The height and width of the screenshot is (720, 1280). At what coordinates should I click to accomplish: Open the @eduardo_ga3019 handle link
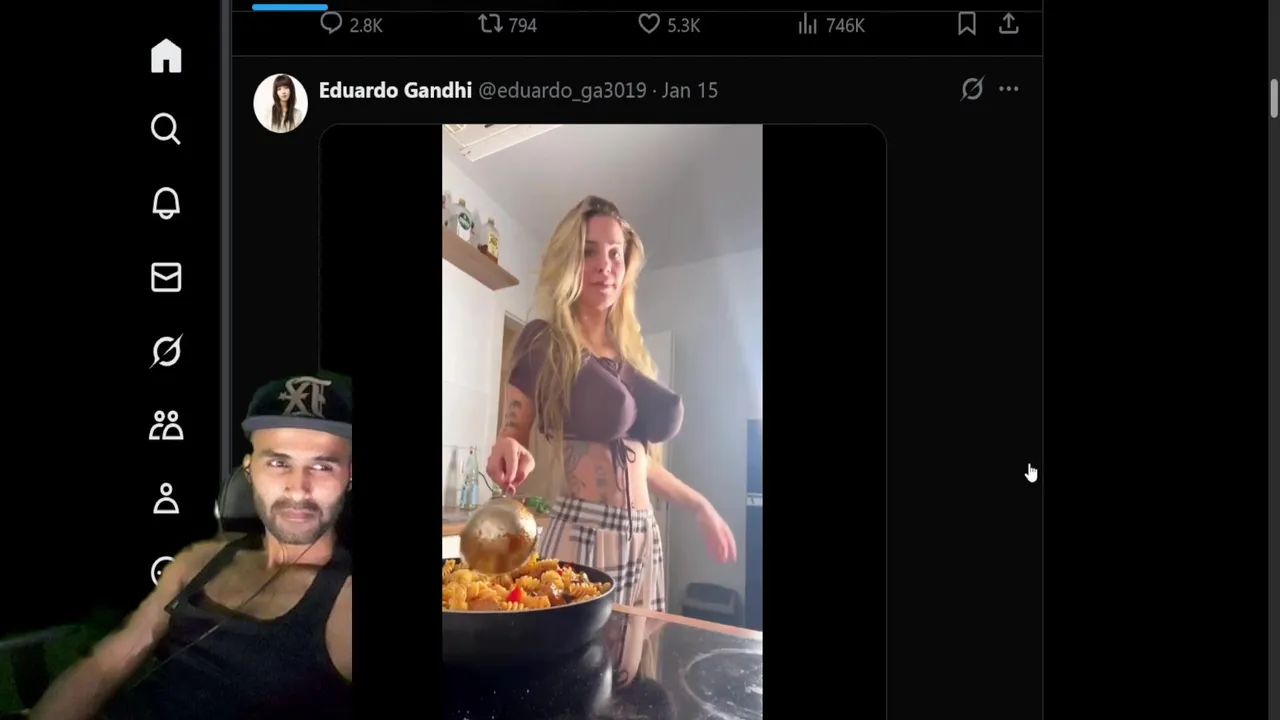click(x=562, y=90)
